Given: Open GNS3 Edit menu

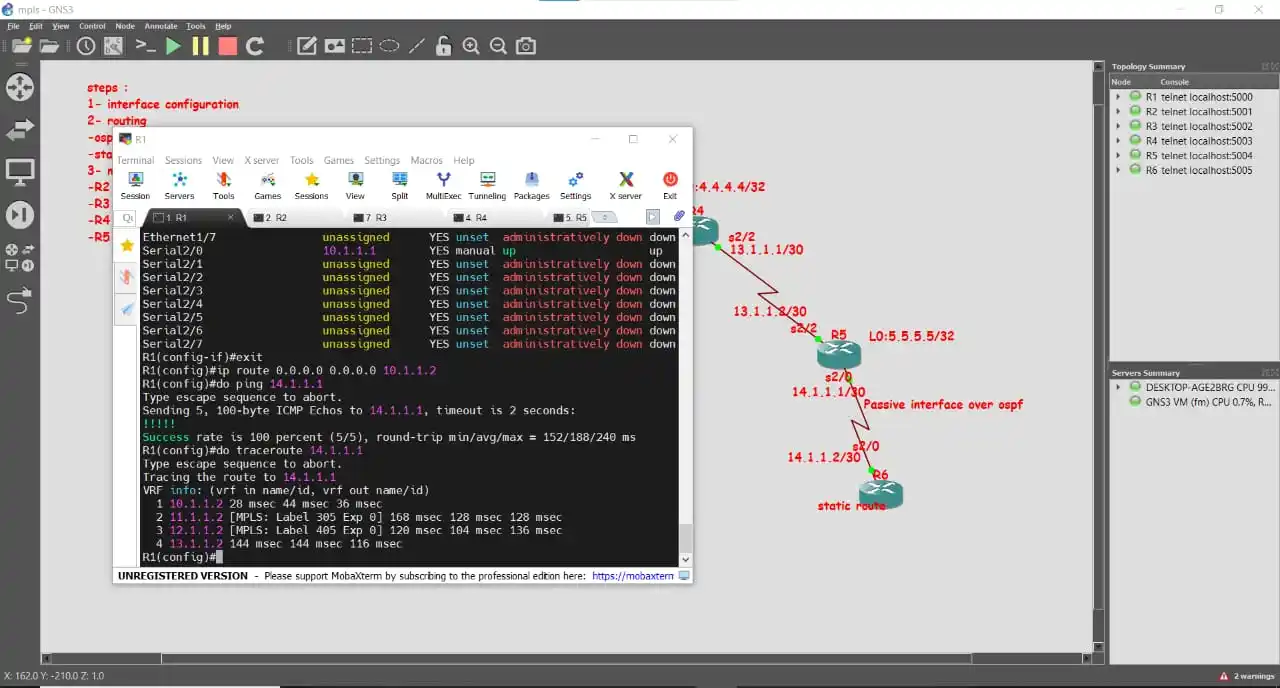Looking at the screenshot, I should 36,26.
